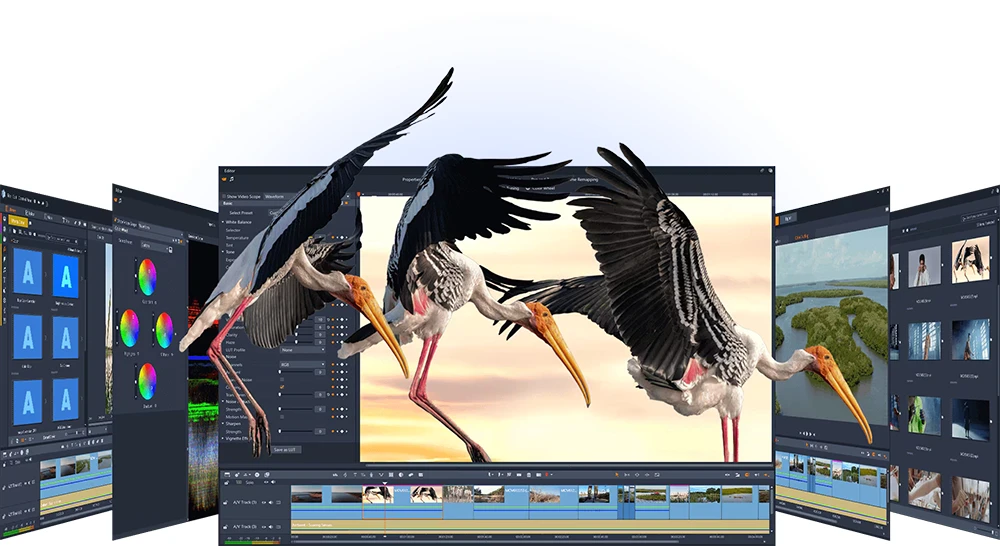
Task: Click Solo in the timeline header row
Action: point(249,482)
